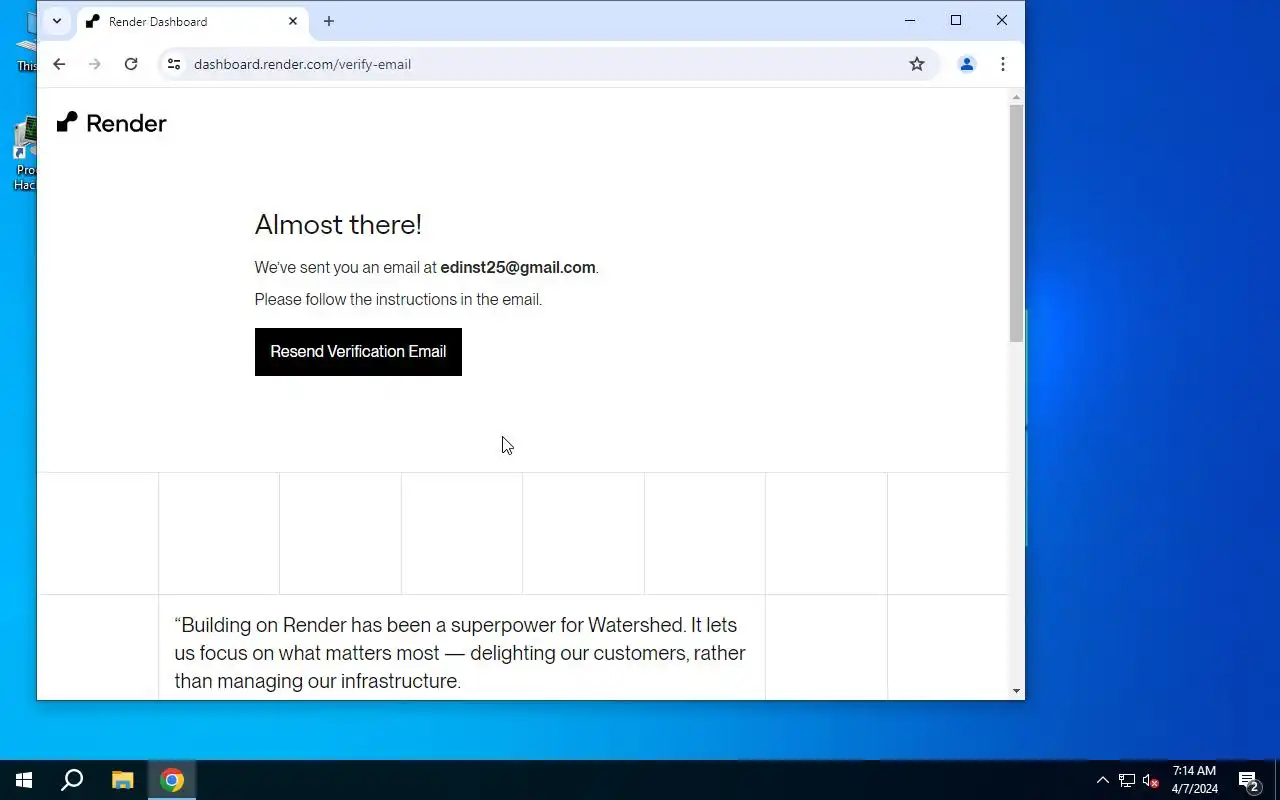Maximize the Chrome window

(956, 20)
